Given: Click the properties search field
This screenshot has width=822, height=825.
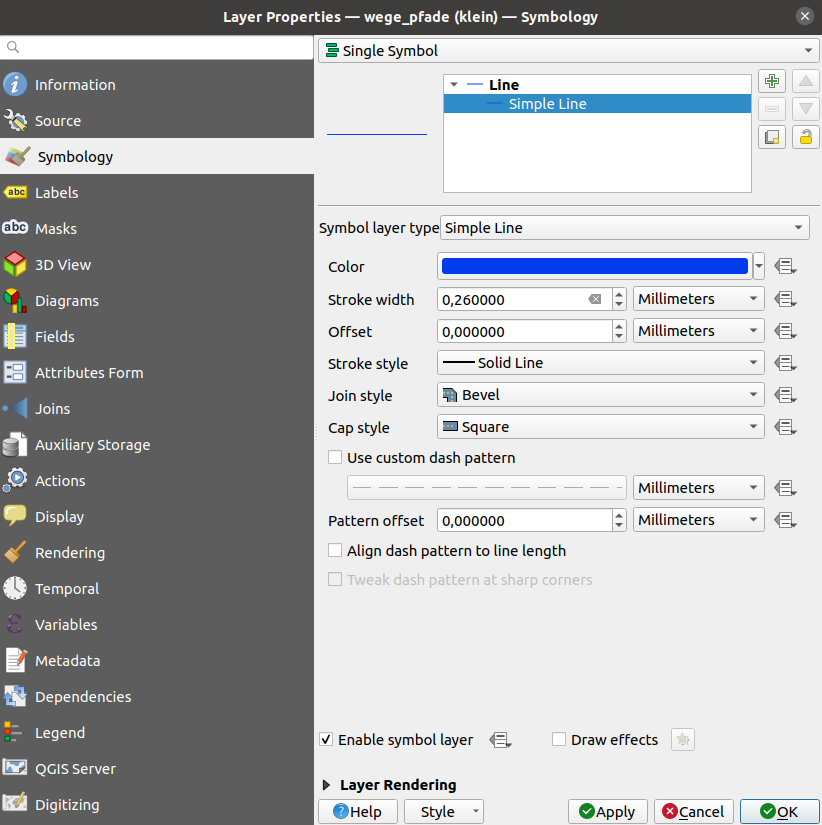Looking at the screenshot, I should 157,47.
